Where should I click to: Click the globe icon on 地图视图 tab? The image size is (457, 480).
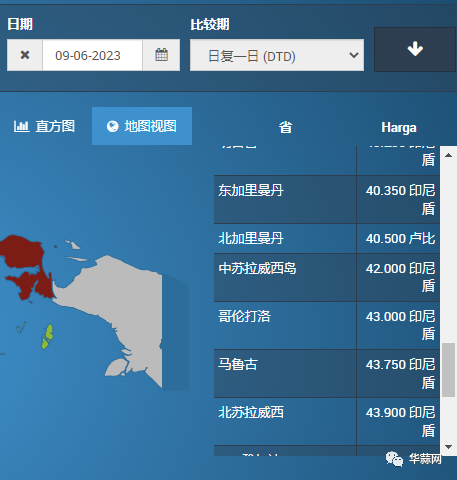pos(113,126)
